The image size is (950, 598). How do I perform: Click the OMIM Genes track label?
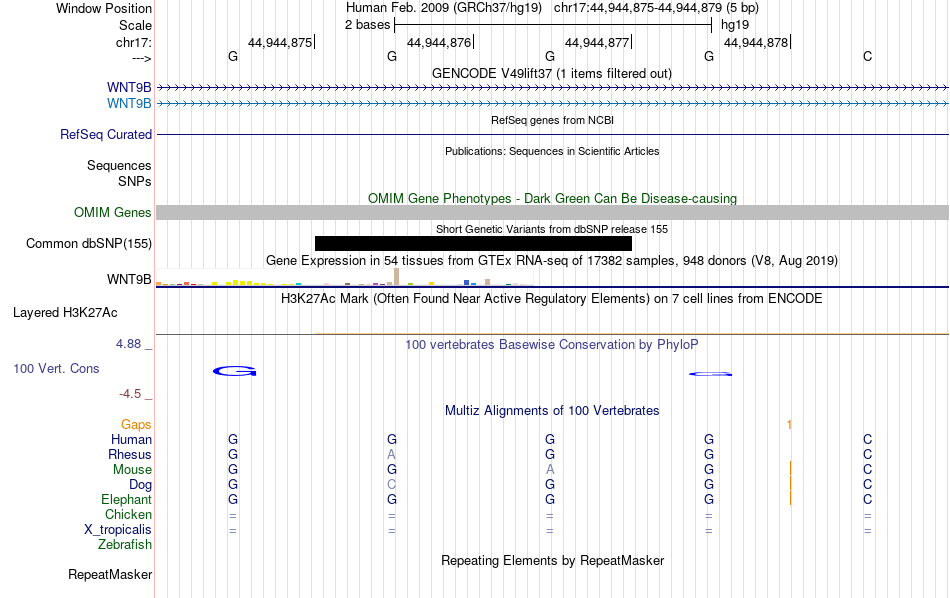(113, 213)
